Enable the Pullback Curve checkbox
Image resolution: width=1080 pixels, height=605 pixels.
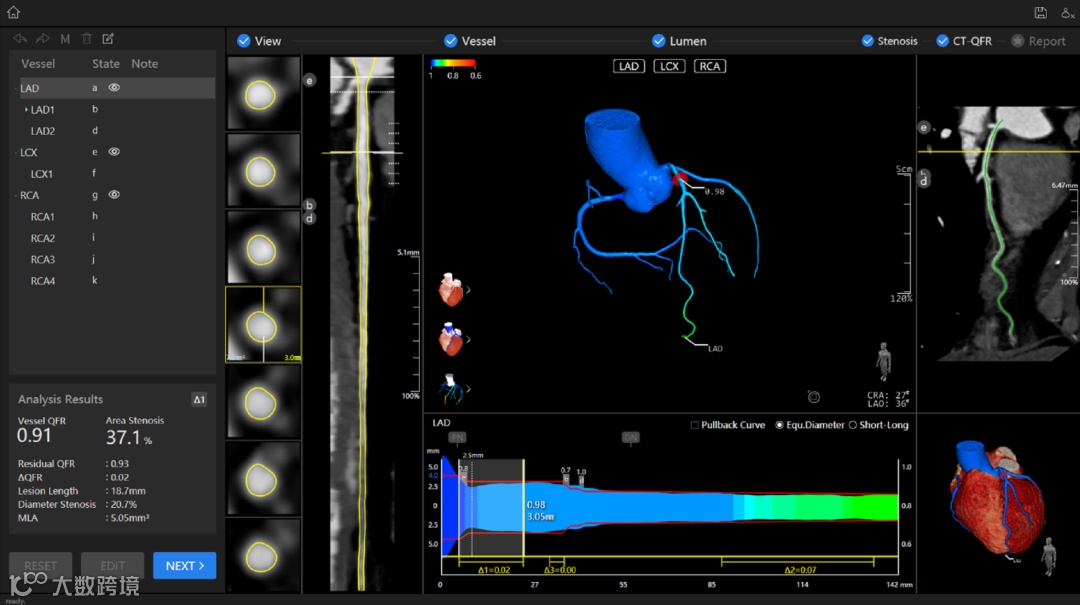pyautogui.click(x=695, y=425)
